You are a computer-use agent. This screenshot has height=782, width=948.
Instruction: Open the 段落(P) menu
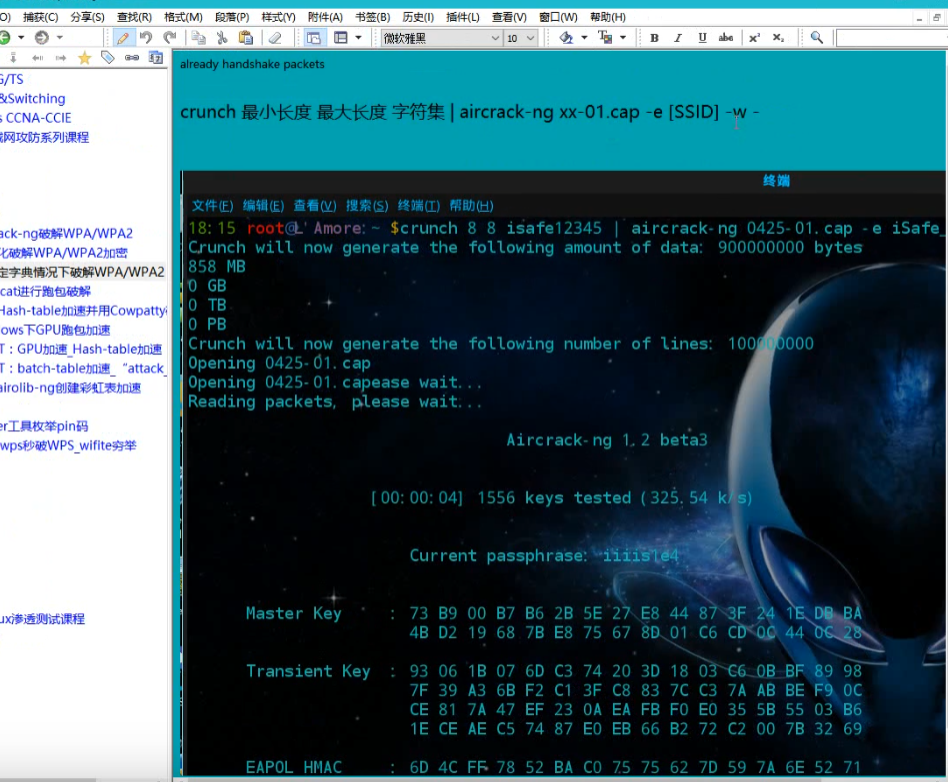(x=232, y=17)
